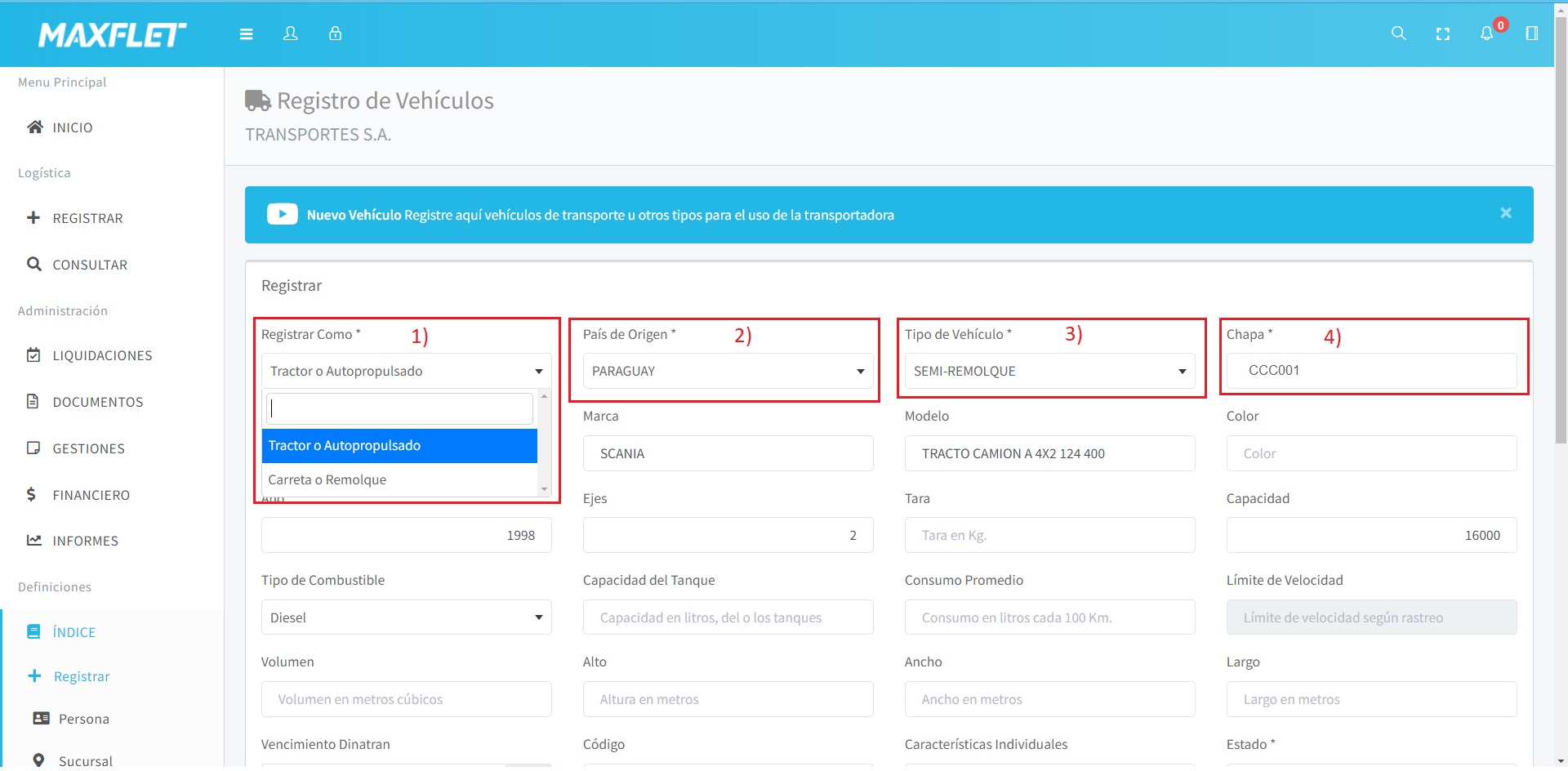Open LIQUIDACIONES menu item
Screen dimensions: 1568x771
point(102,355)
